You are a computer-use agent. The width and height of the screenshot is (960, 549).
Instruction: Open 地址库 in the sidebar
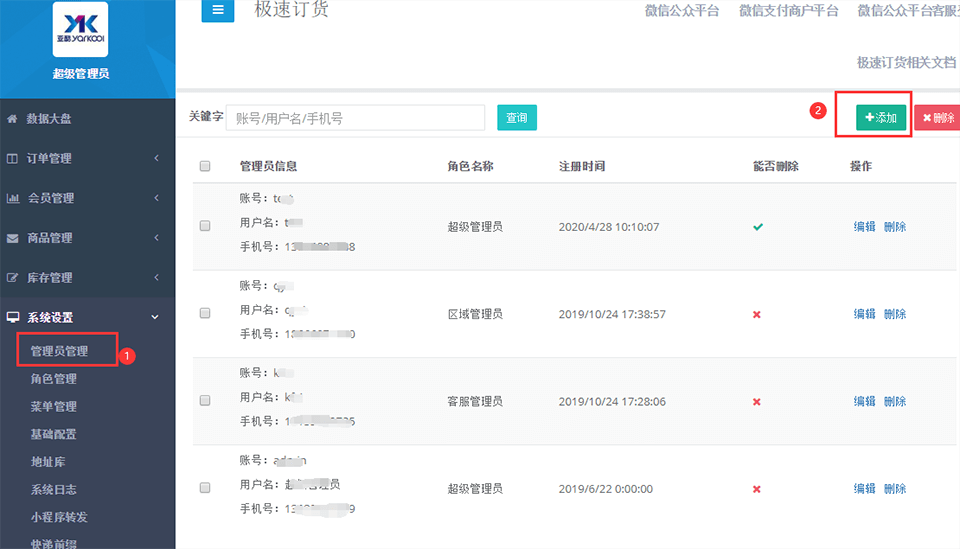coord(48,461)
